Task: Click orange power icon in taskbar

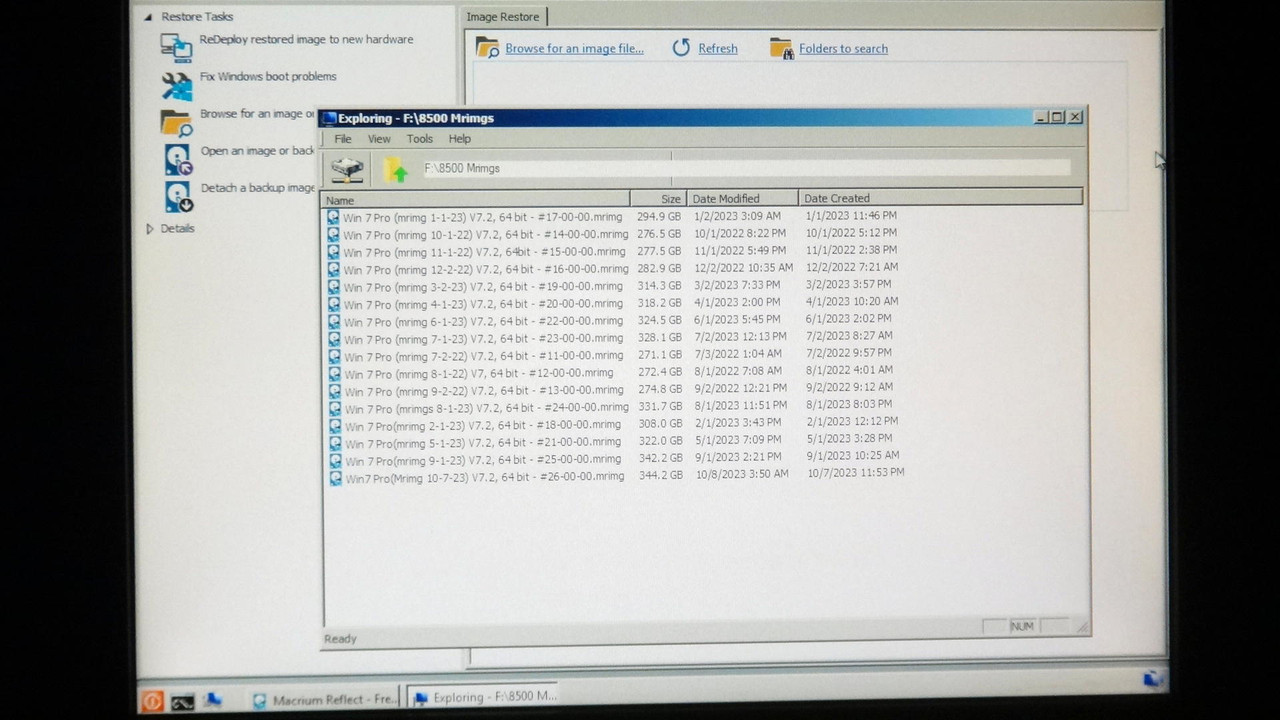Action: coord(152,701)
